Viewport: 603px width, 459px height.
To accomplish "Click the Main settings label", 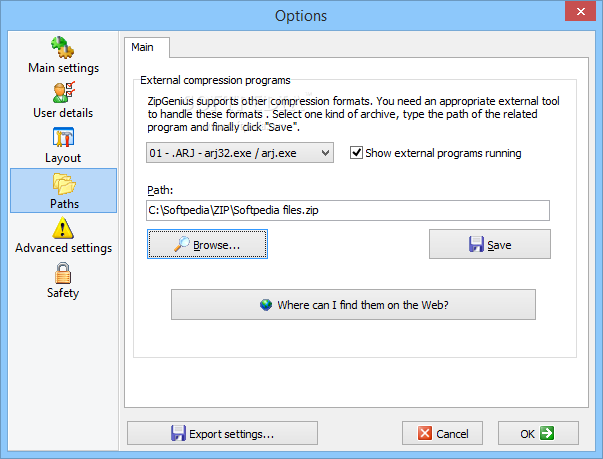I will point(63,68).
